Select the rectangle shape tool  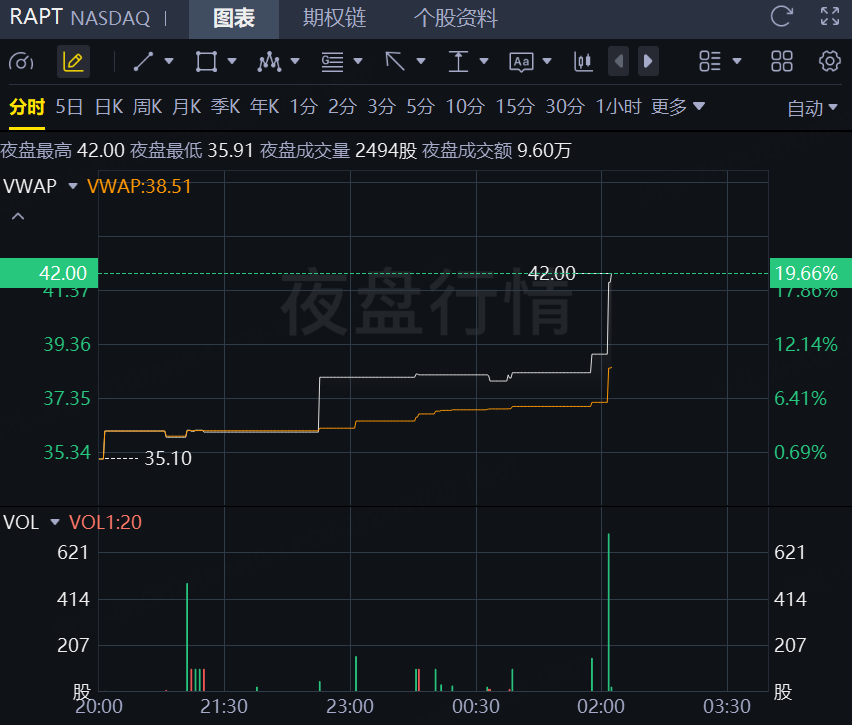pos(206,61)
